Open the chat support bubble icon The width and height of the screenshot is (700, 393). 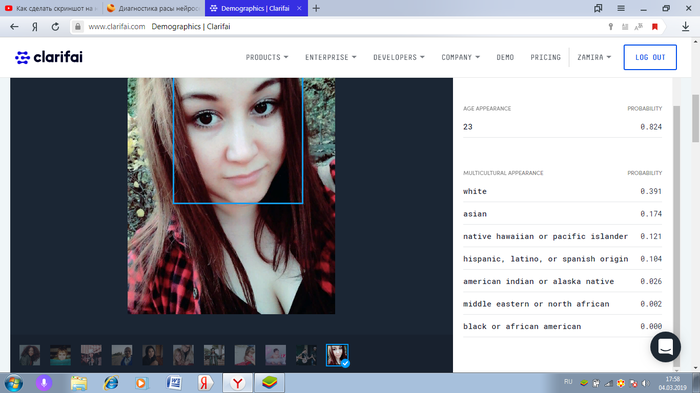tap(665, 347)
